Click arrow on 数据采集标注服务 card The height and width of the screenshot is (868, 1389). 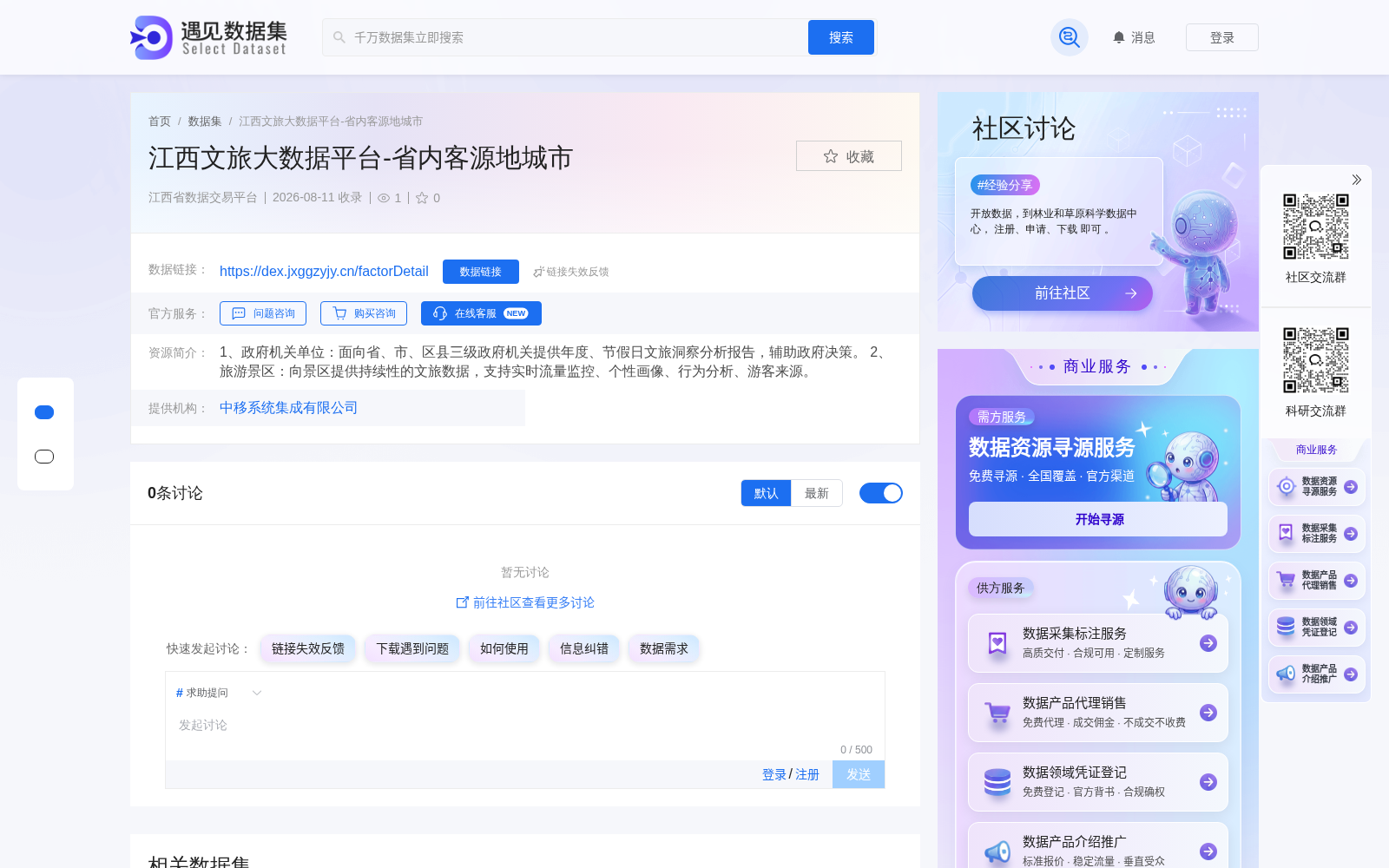pos(1208,643)
